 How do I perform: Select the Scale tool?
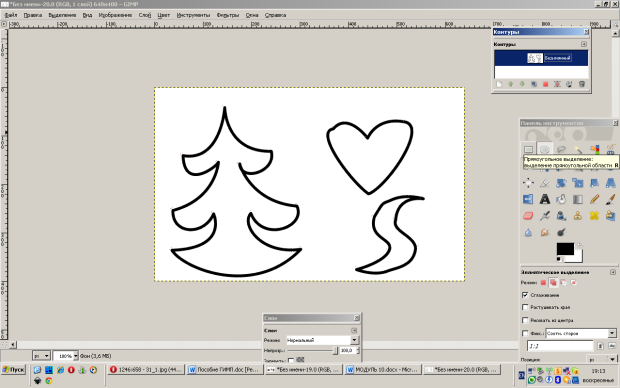click(578, 183)
